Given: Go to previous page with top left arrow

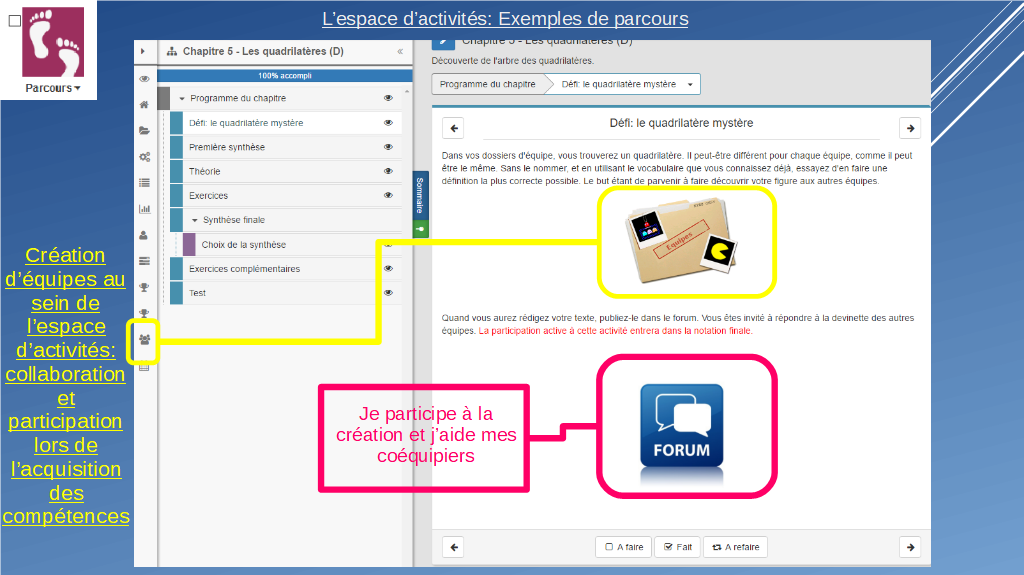Looking at the screenshot, I should (454, 128).
